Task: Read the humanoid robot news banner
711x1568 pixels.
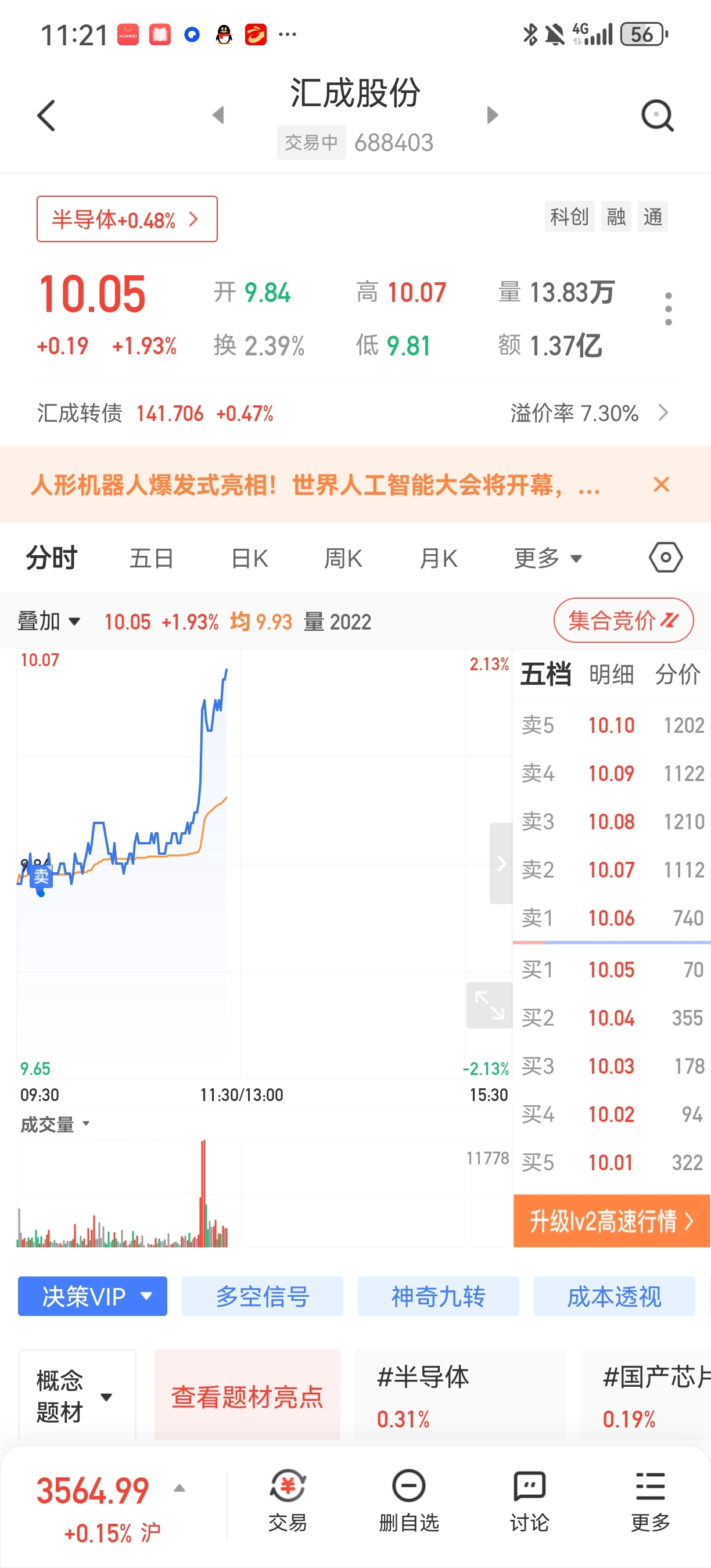Action: pos(315,485)
